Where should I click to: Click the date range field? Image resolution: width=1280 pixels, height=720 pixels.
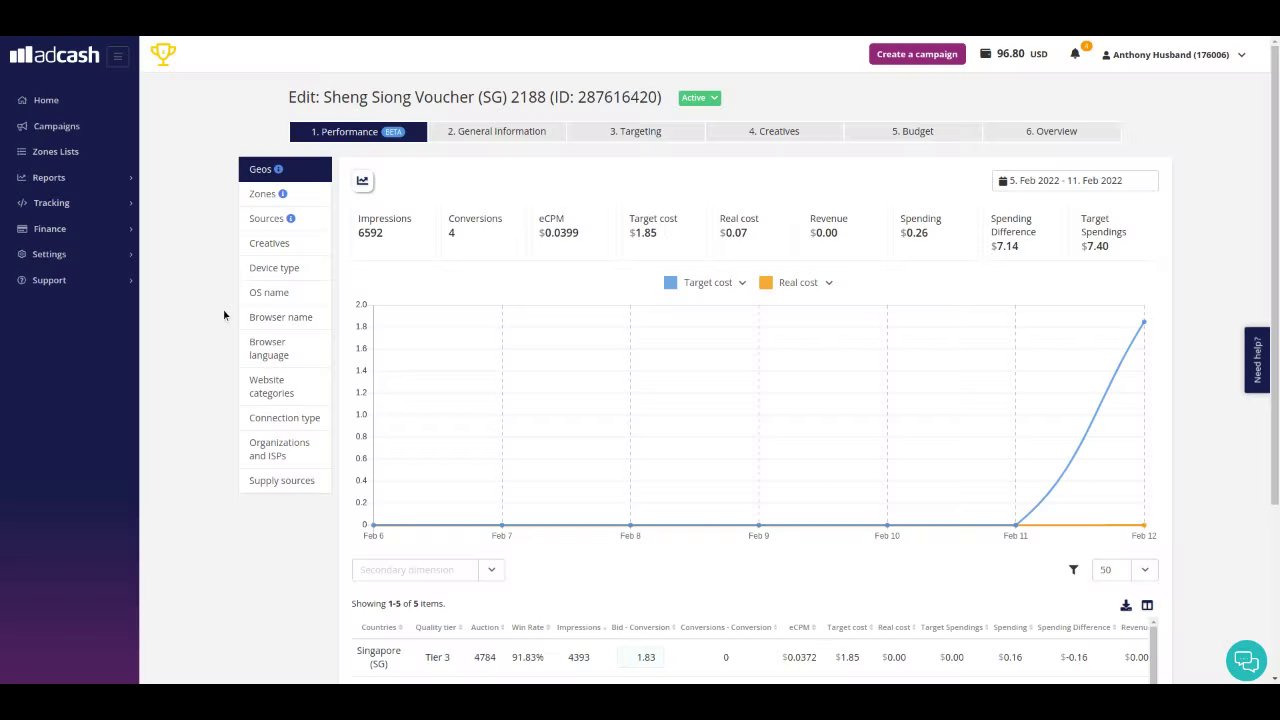pos(1075,181)
